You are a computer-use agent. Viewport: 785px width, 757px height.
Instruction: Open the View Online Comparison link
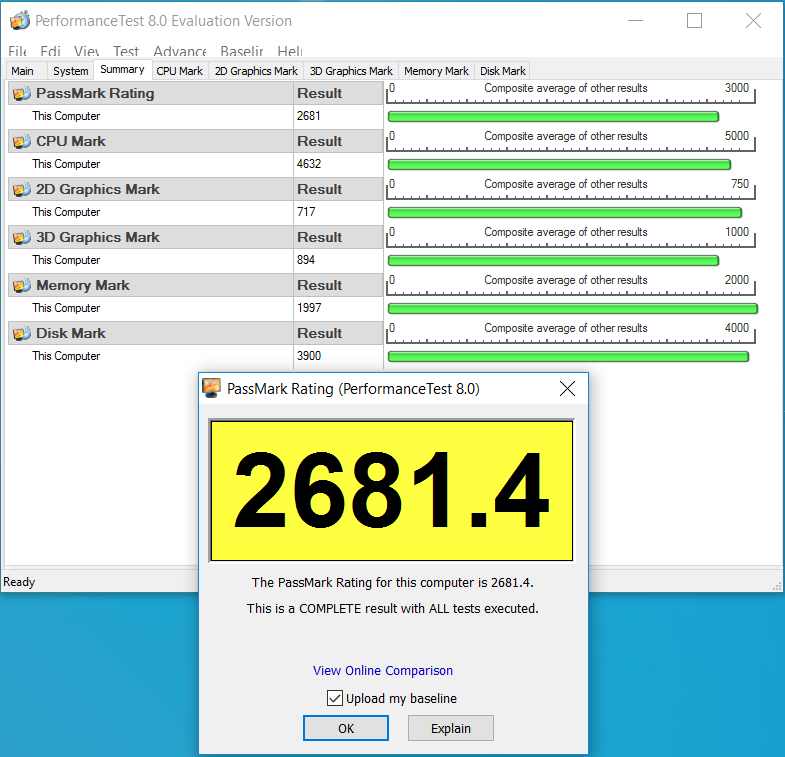point(382,670)
